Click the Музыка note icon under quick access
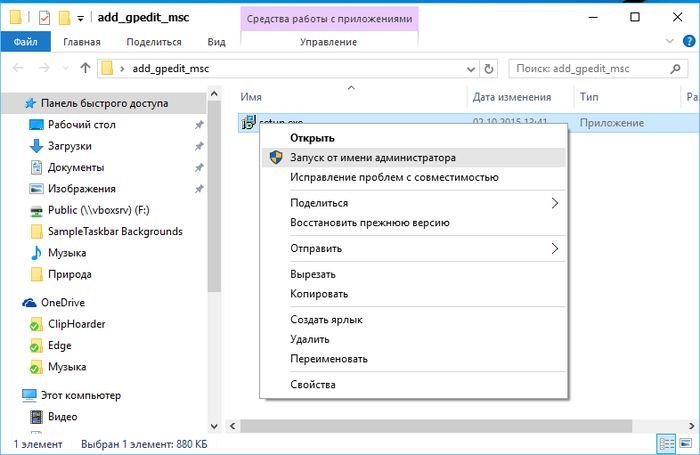 (37, 252)
